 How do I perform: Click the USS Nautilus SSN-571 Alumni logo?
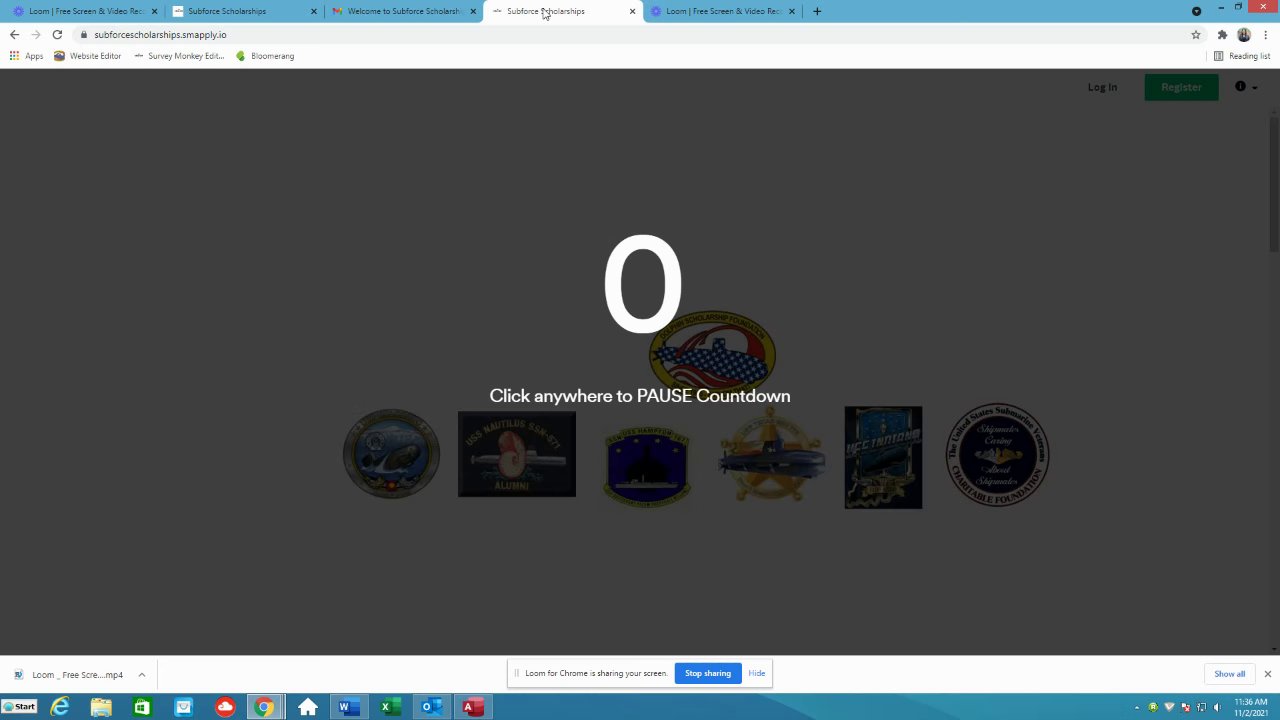click(x=517, y=454)
